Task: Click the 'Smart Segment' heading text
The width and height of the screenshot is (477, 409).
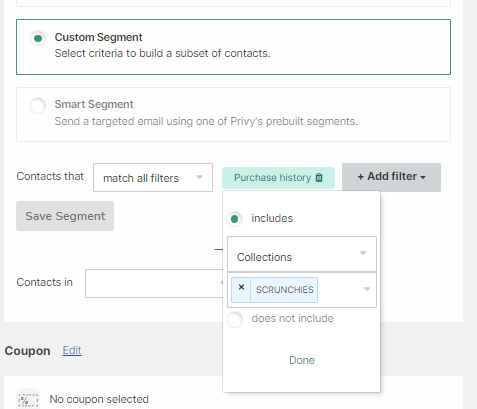Action: coord(94,104)
